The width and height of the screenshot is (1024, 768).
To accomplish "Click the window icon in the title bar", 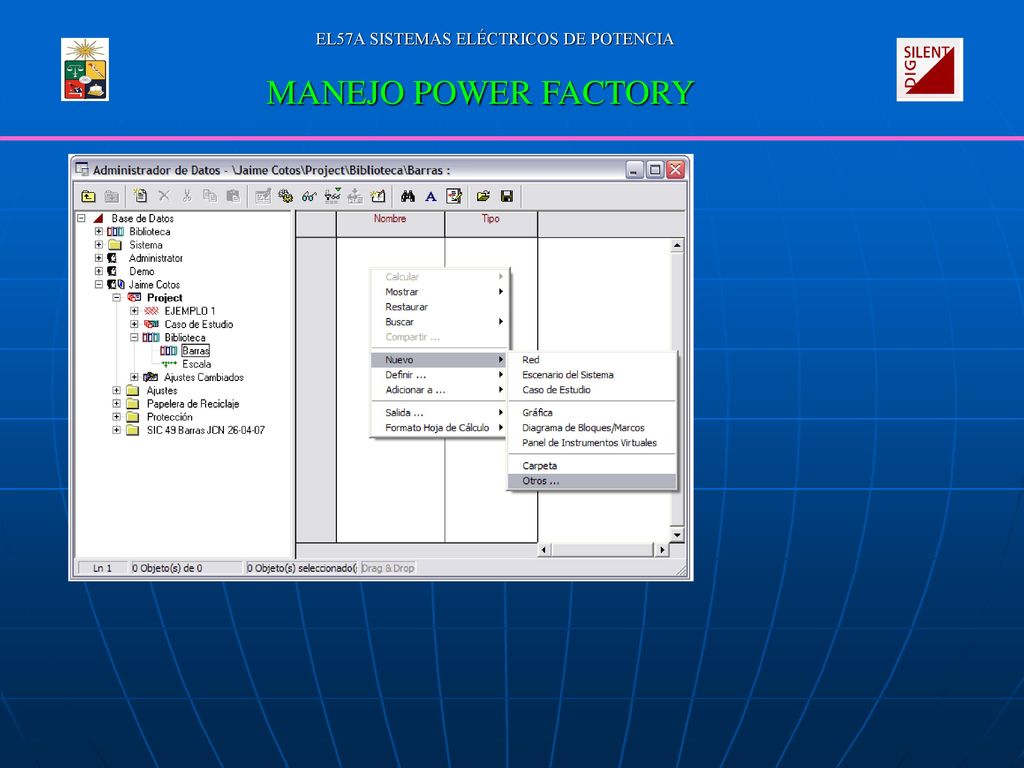I will click(82, 169).
